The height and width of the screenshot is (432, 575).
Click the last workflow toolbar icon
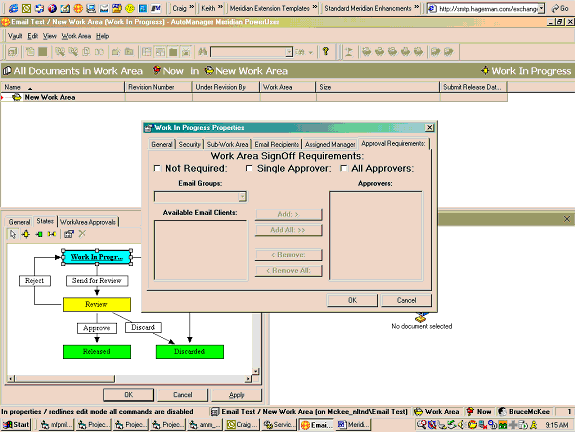pos(448,52)
